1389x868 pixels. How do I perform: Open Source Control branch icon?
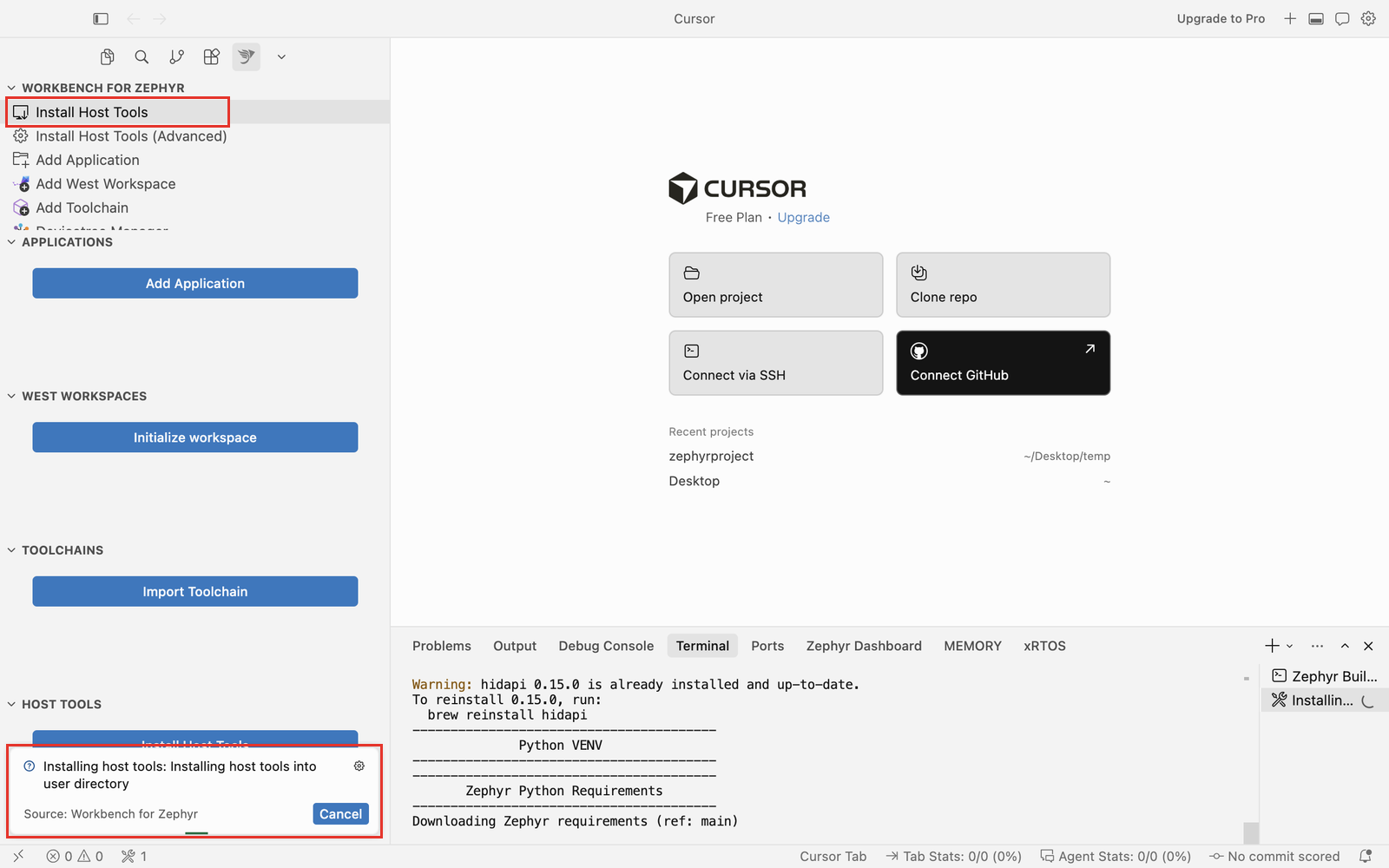177,56
